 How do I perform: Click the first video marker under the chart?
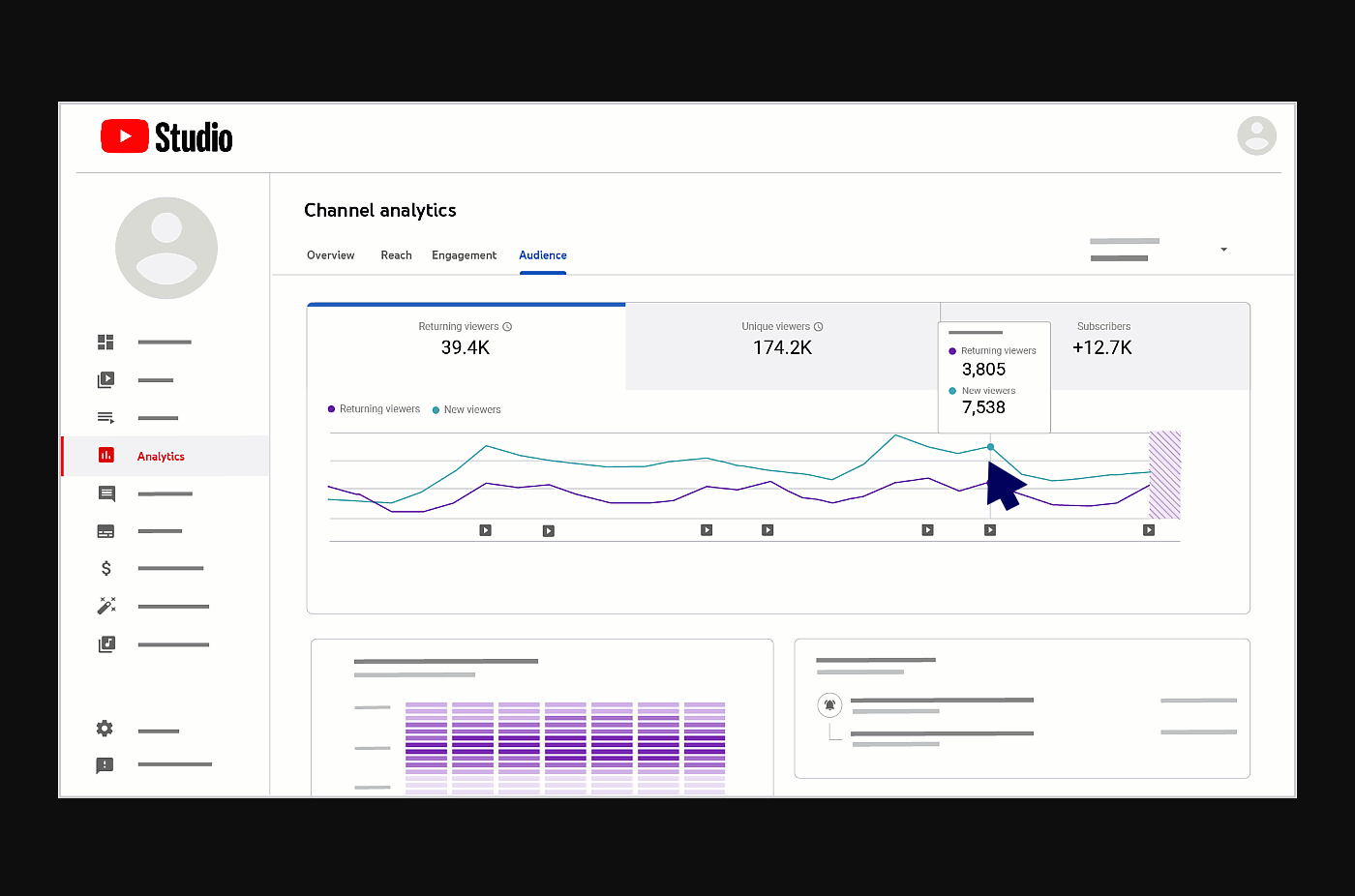[x=486, y=530]
